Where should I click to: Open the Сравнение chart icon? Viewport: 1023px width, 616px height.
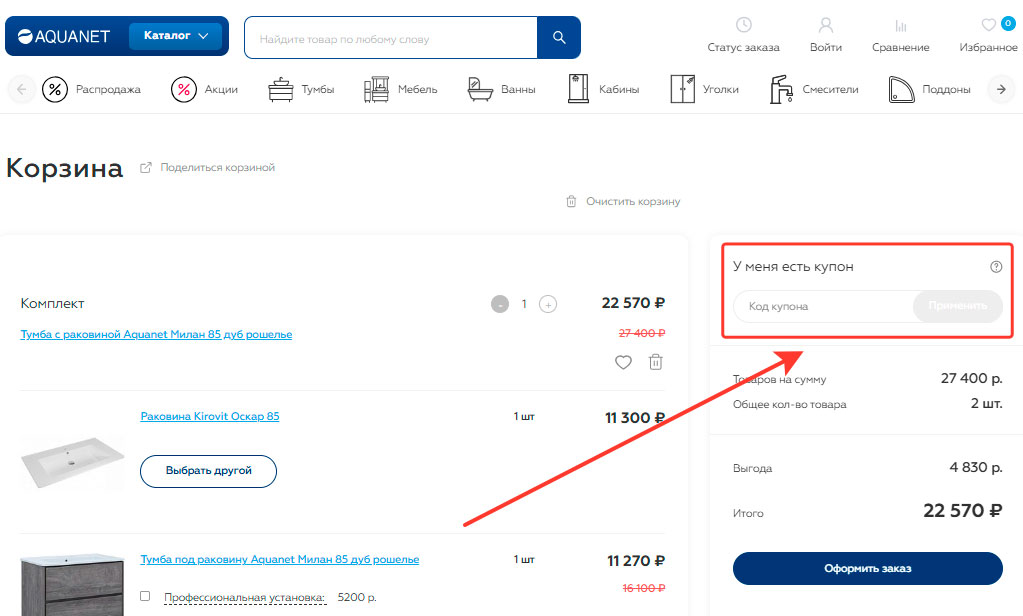click(x=901, y=25)
